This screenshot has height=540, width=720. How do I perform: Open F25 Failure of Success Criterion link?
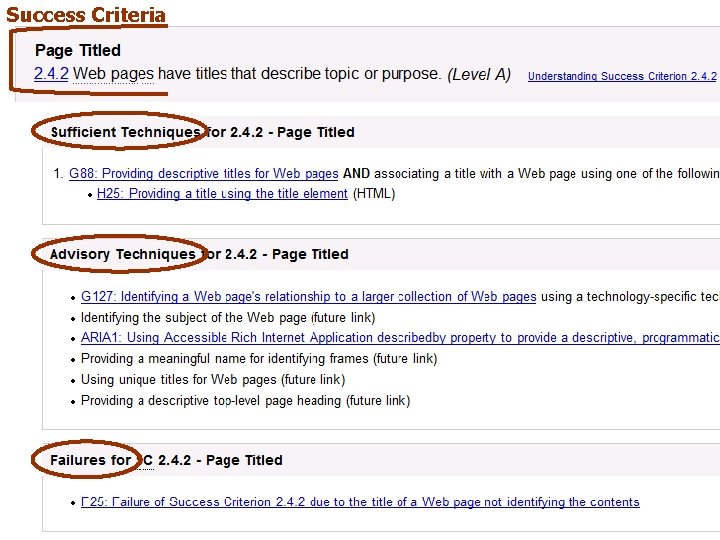360,502
